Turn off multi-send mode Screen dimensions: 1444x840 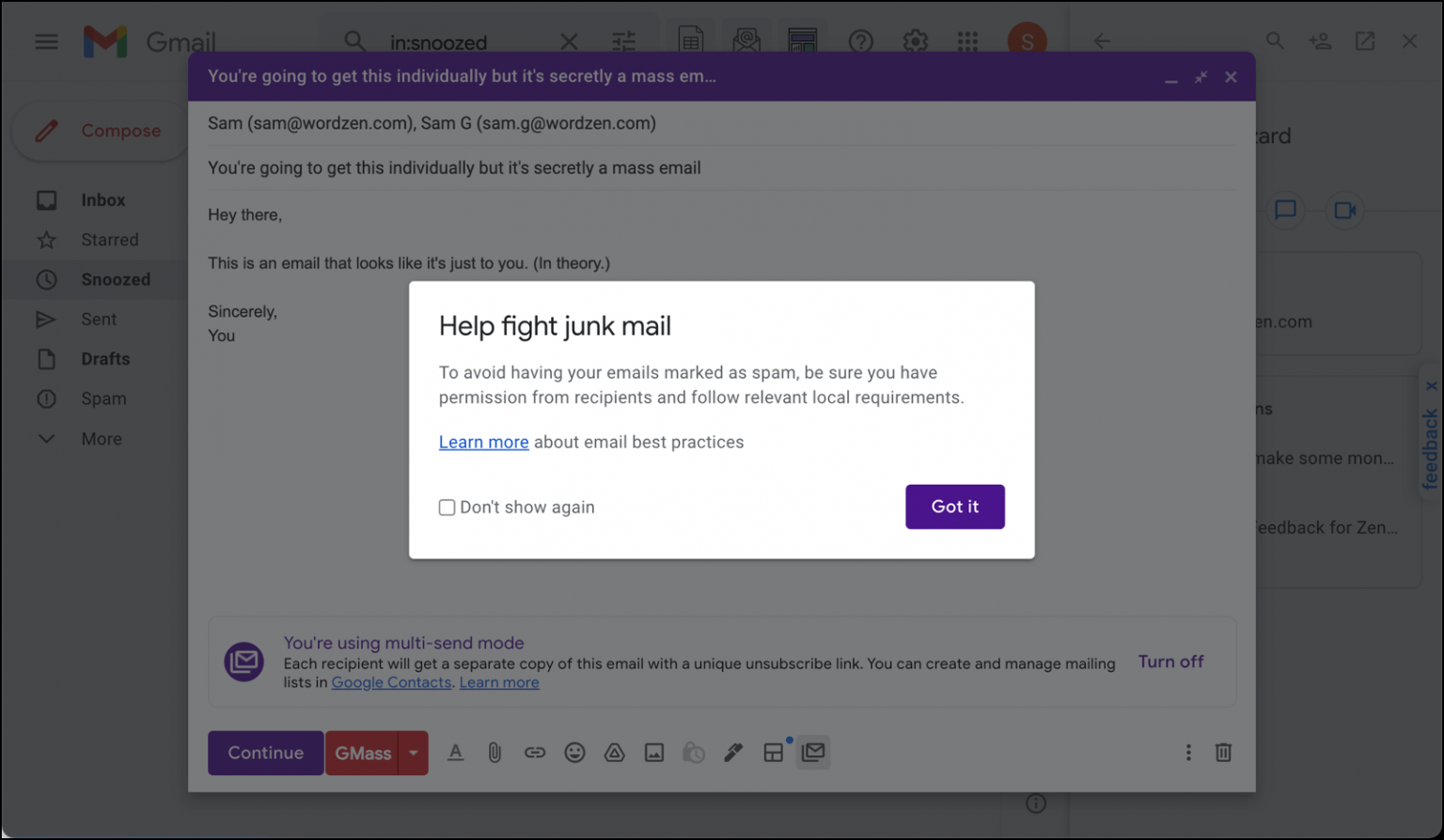click(1169, 661)
